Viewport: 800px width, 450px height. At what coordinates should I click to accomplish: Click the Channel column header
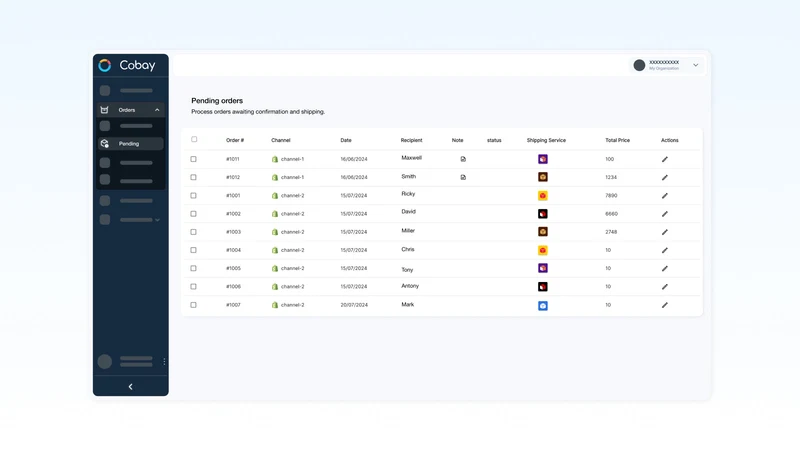281,140
